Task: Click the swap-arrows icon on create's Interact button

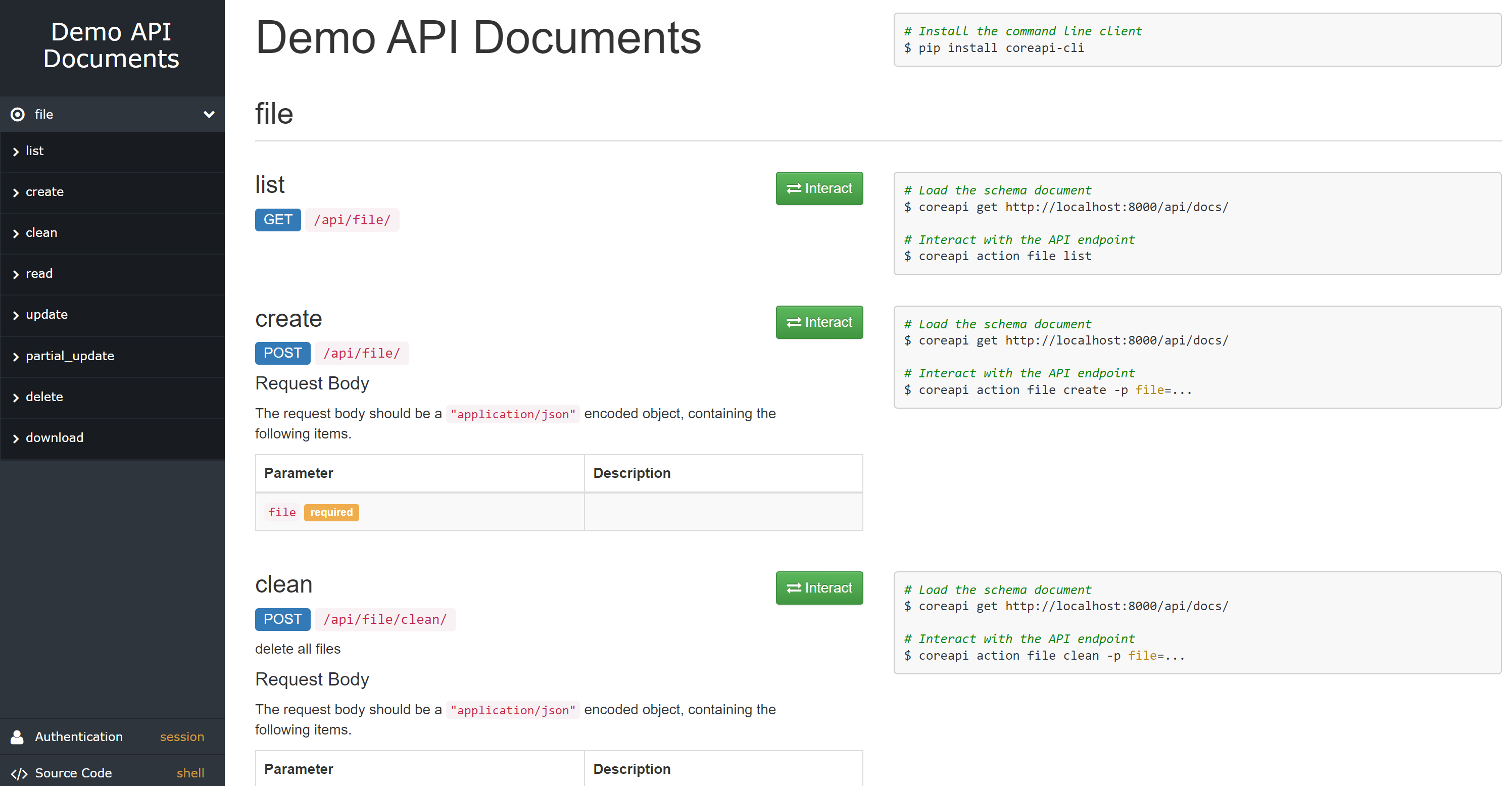Action: 794,322
